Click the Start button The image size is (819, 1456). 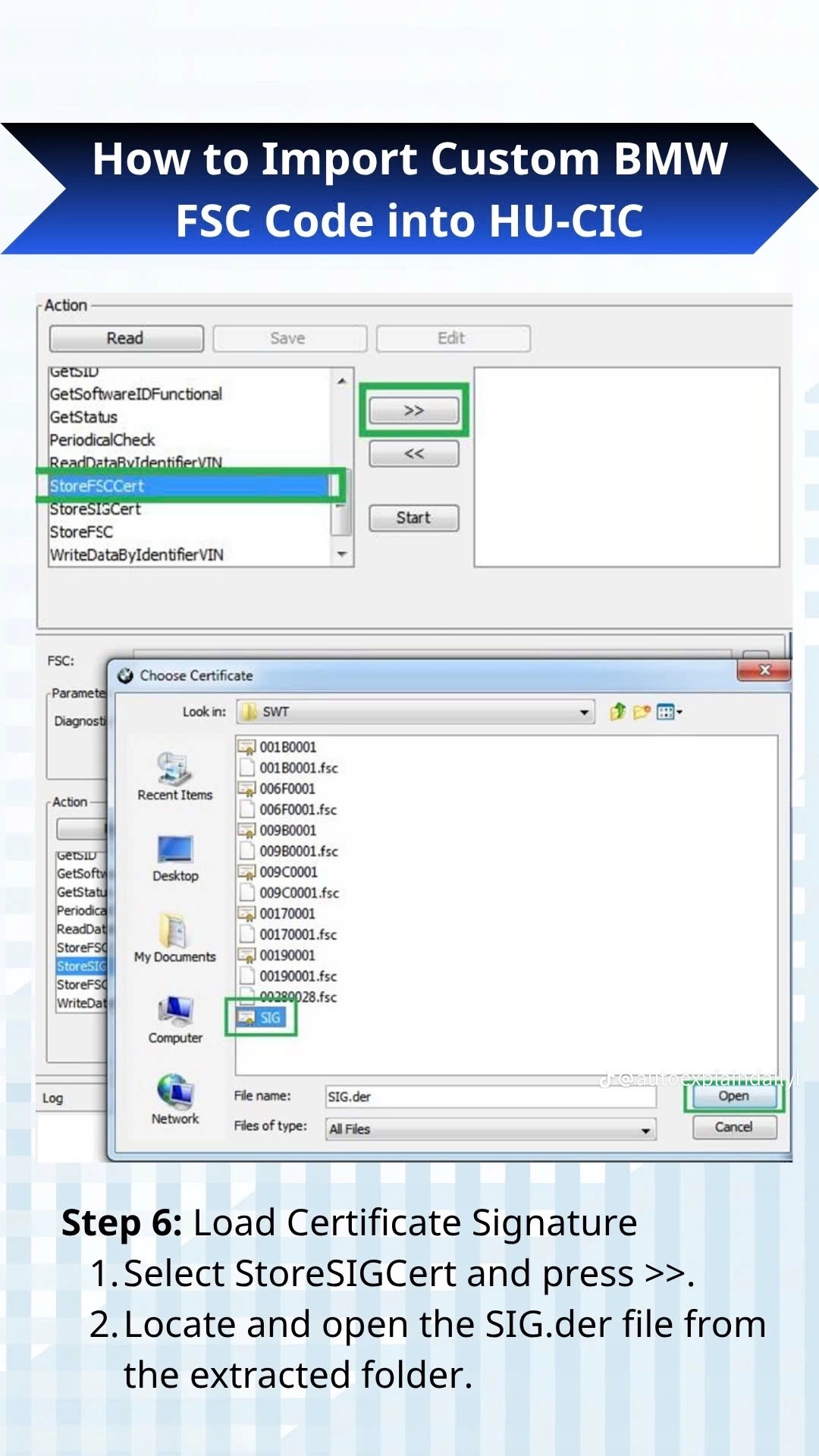(414, 518)
